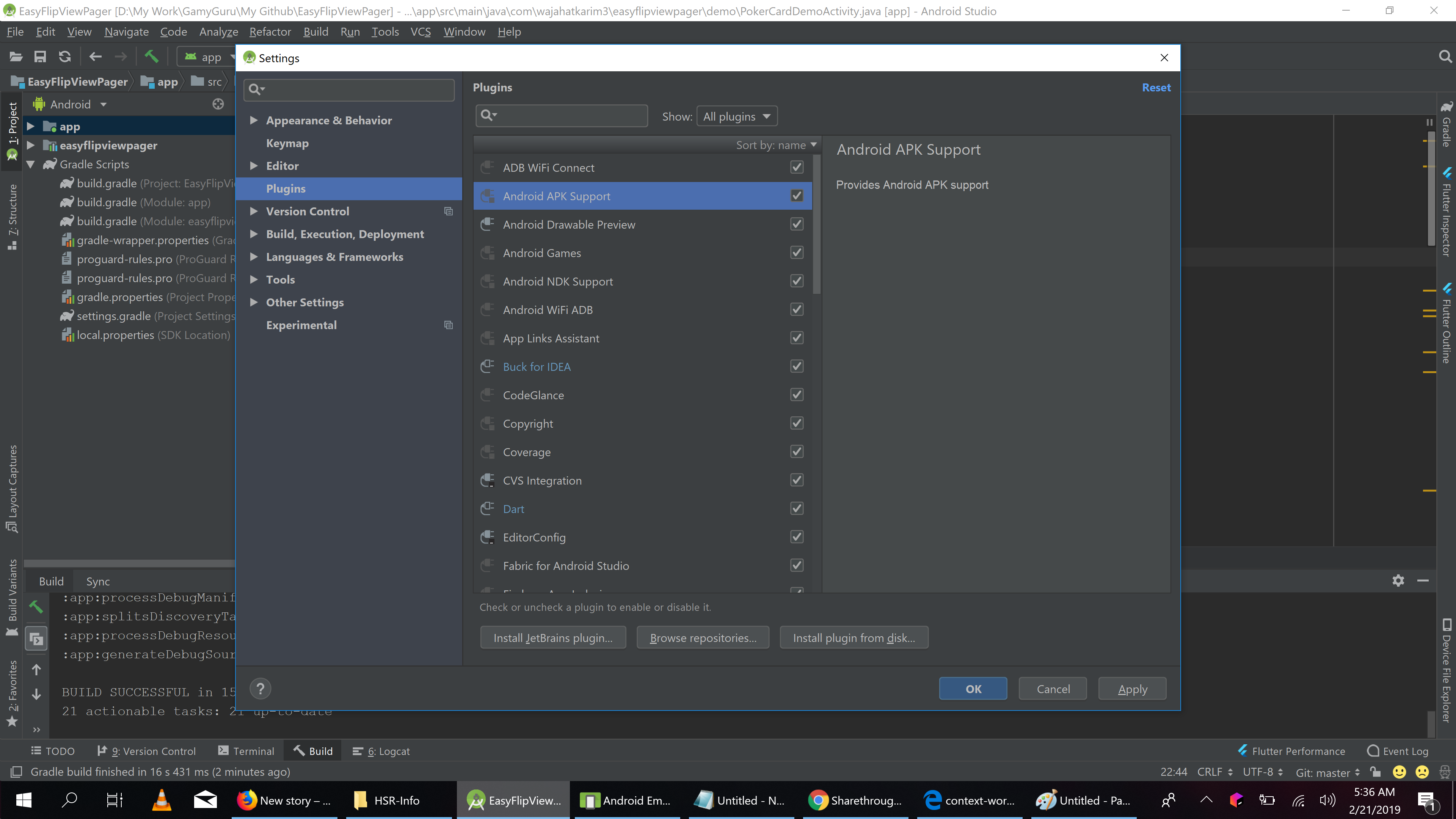Viewport: 1456px width, 819px height.
Task: Open VLC from the taskbar
Action: coord(162,800)
